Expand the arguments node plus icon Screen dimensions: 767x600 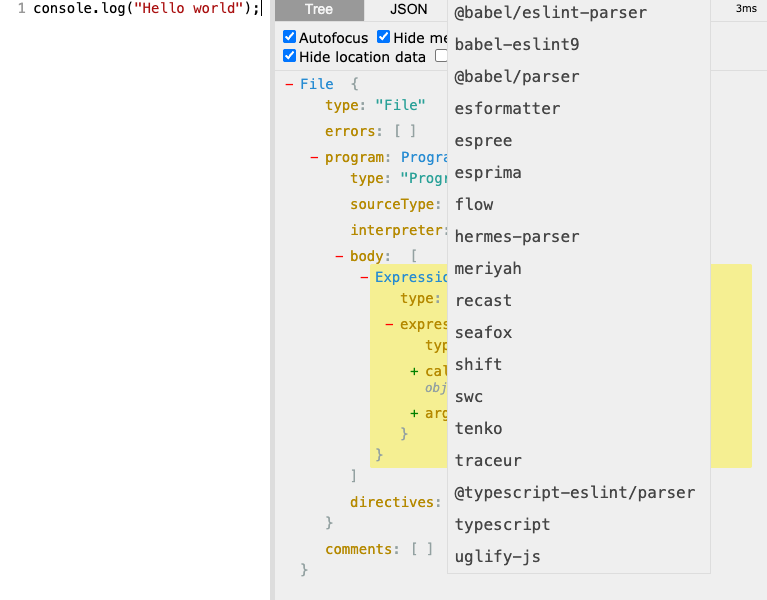point(414,414)
